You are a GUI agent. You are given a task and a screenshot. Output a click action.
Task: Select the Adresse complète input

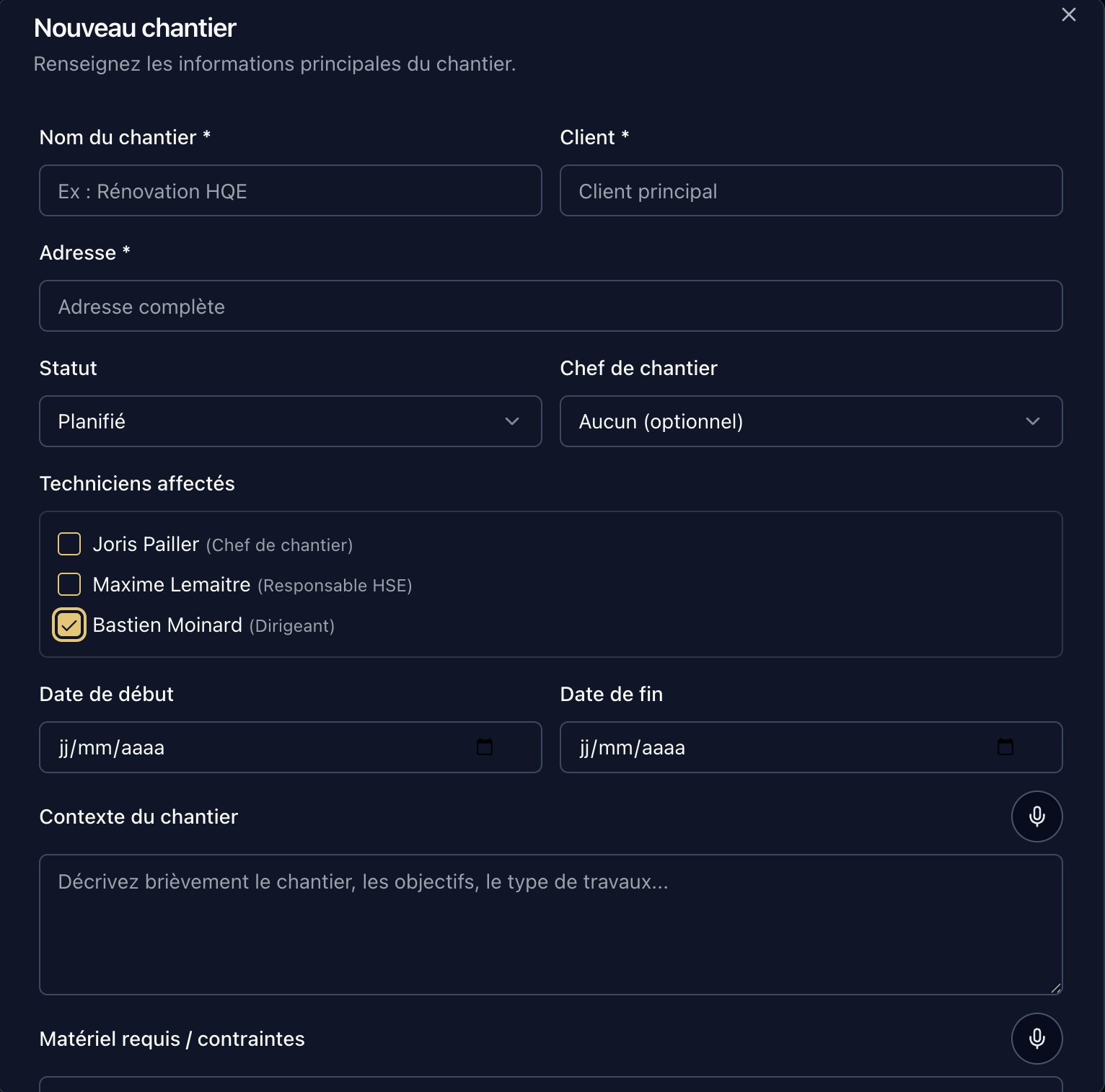coord(550,306)
